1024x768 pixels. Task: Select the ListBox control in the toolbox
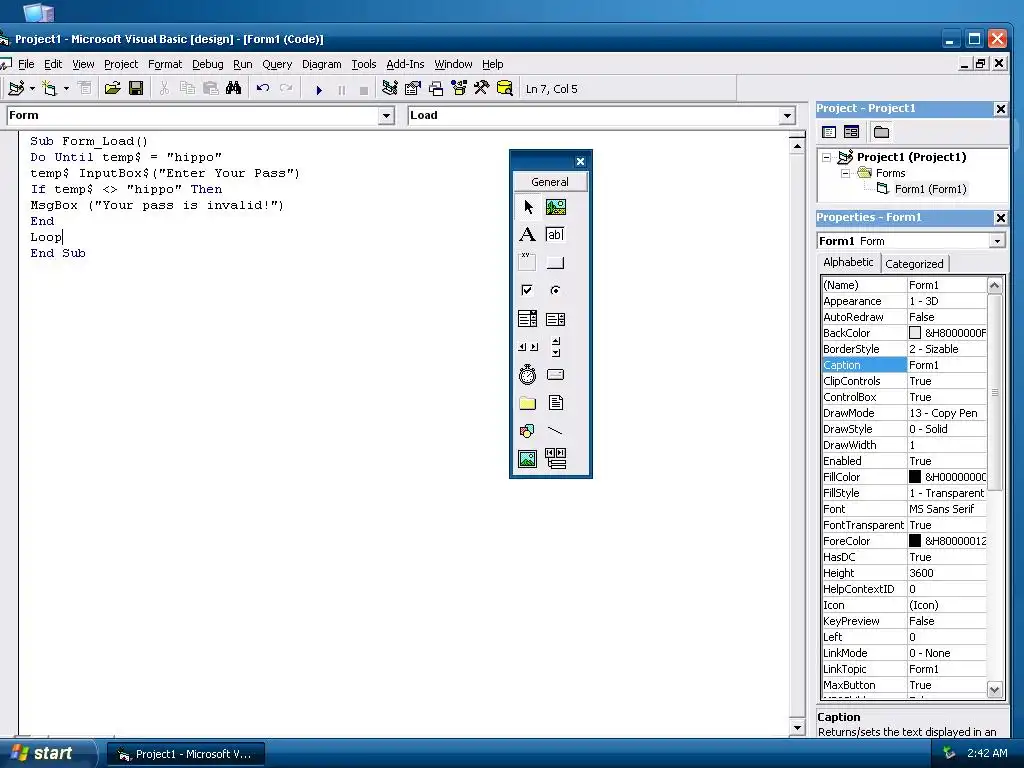click(x=556, y=319)
